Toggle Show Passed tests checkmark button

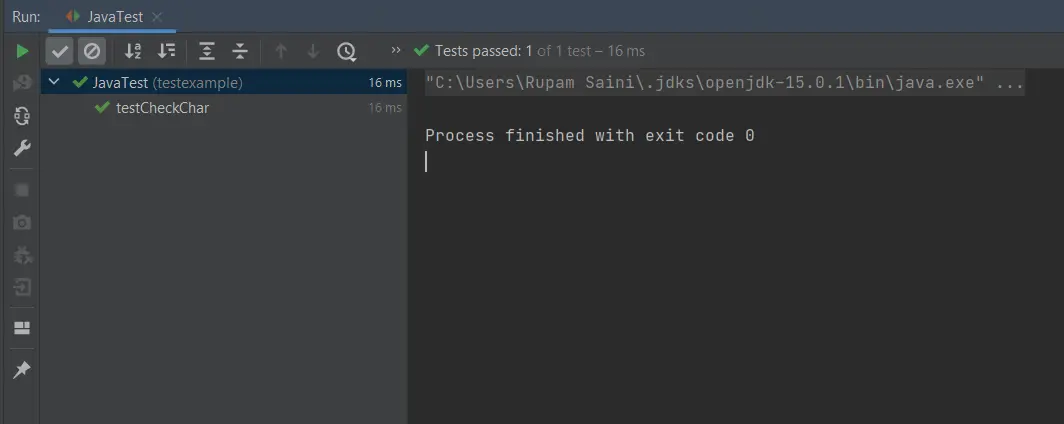[60, 51]
